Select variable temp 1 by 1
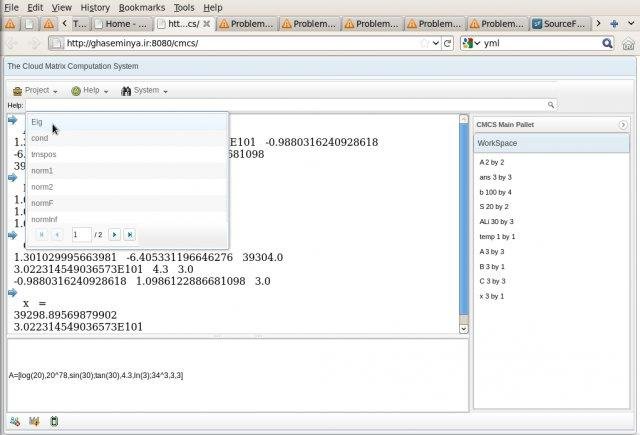This screenshot has height=435, width=640. pyautogui.click(x=497, y=237)
